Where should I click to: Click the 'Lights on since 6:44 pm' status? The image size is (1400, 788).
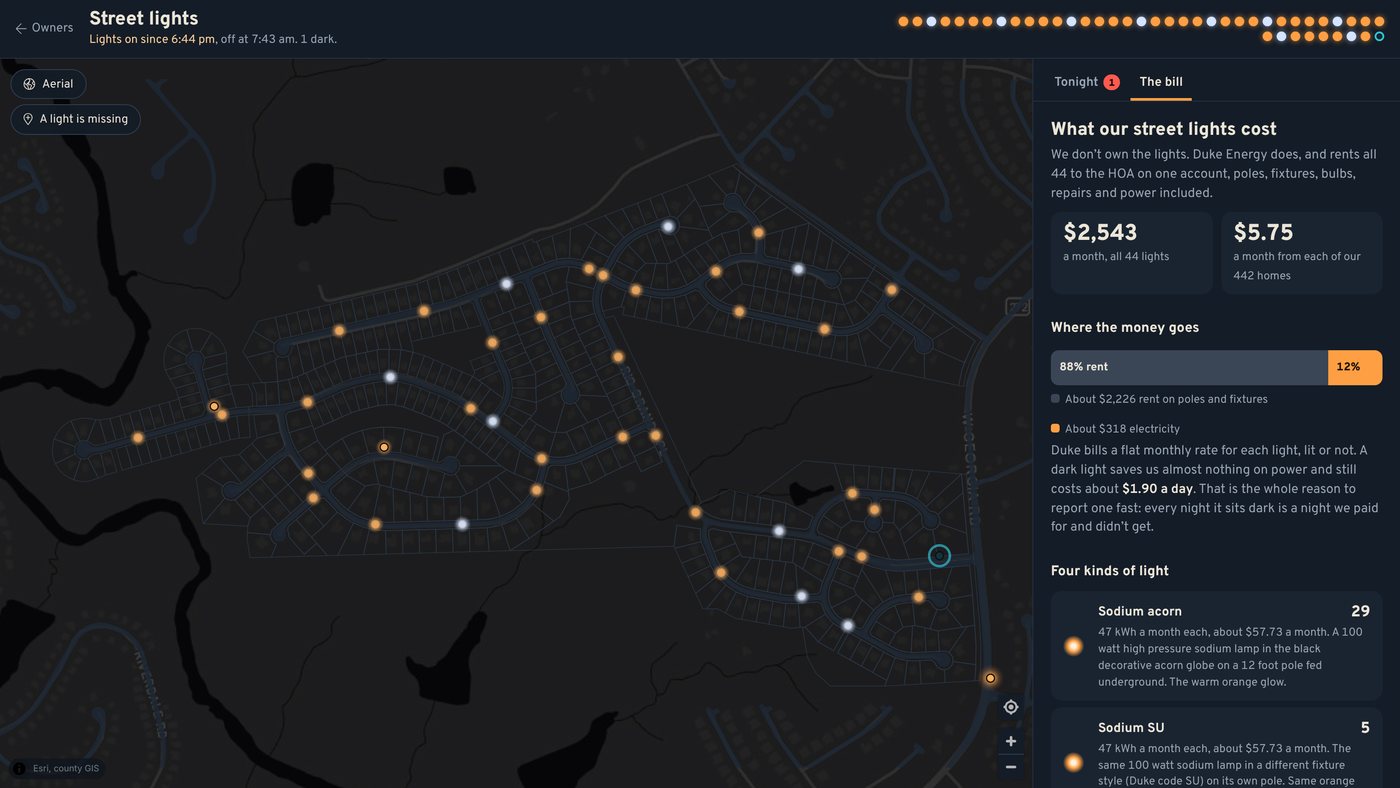(x=152, y=40)
